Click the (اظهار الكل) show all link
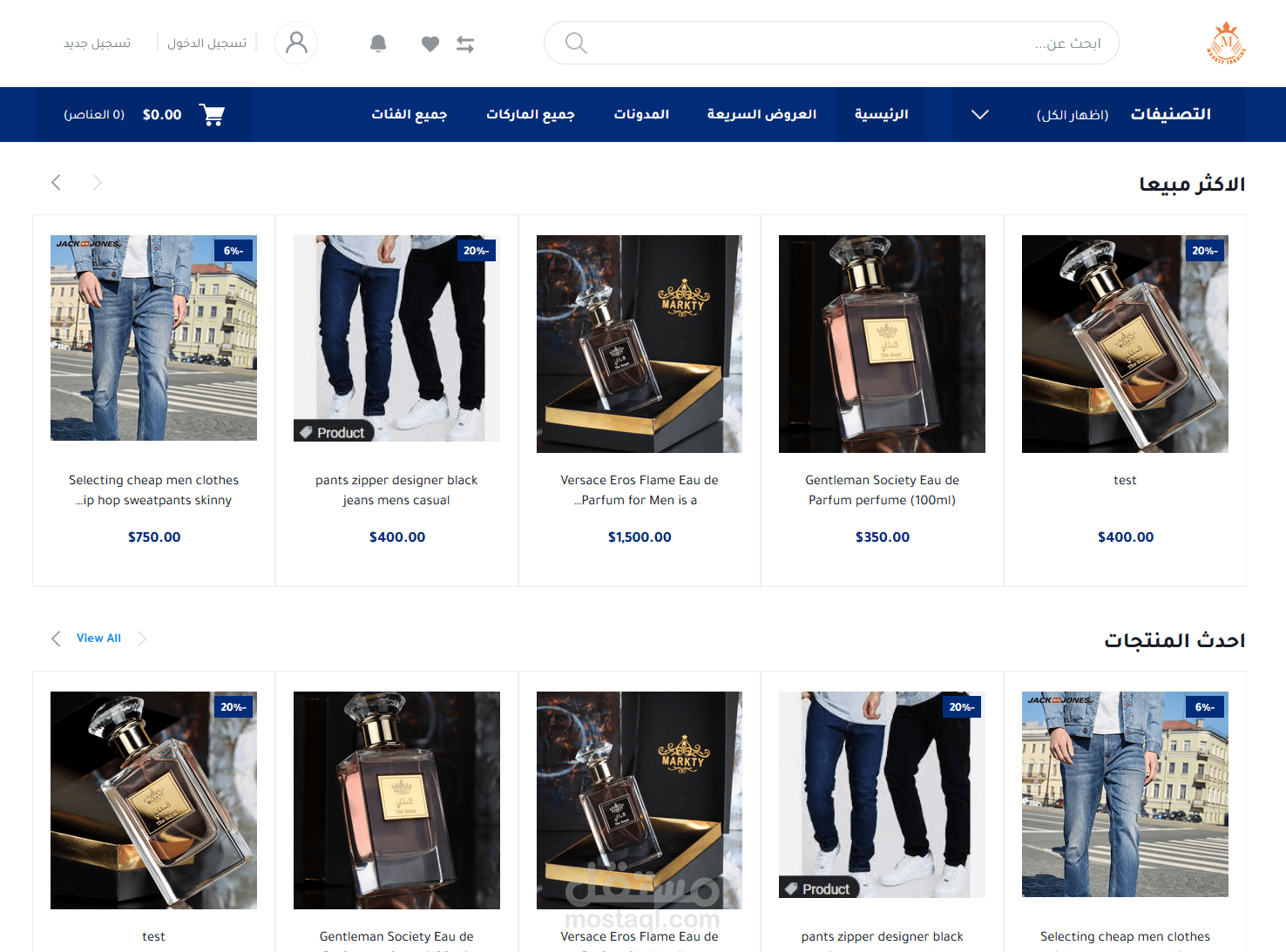 click(x=1073, y=115)
